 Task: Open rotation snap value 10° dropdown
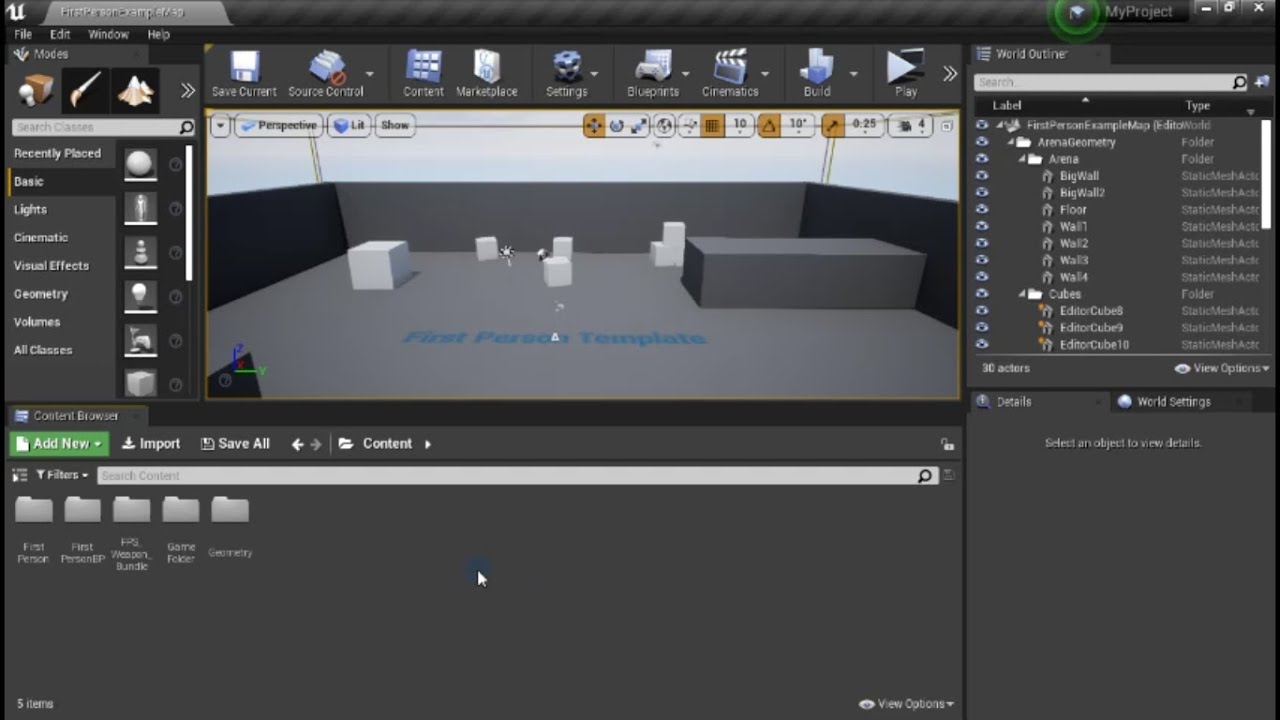[x=798, y=125]
